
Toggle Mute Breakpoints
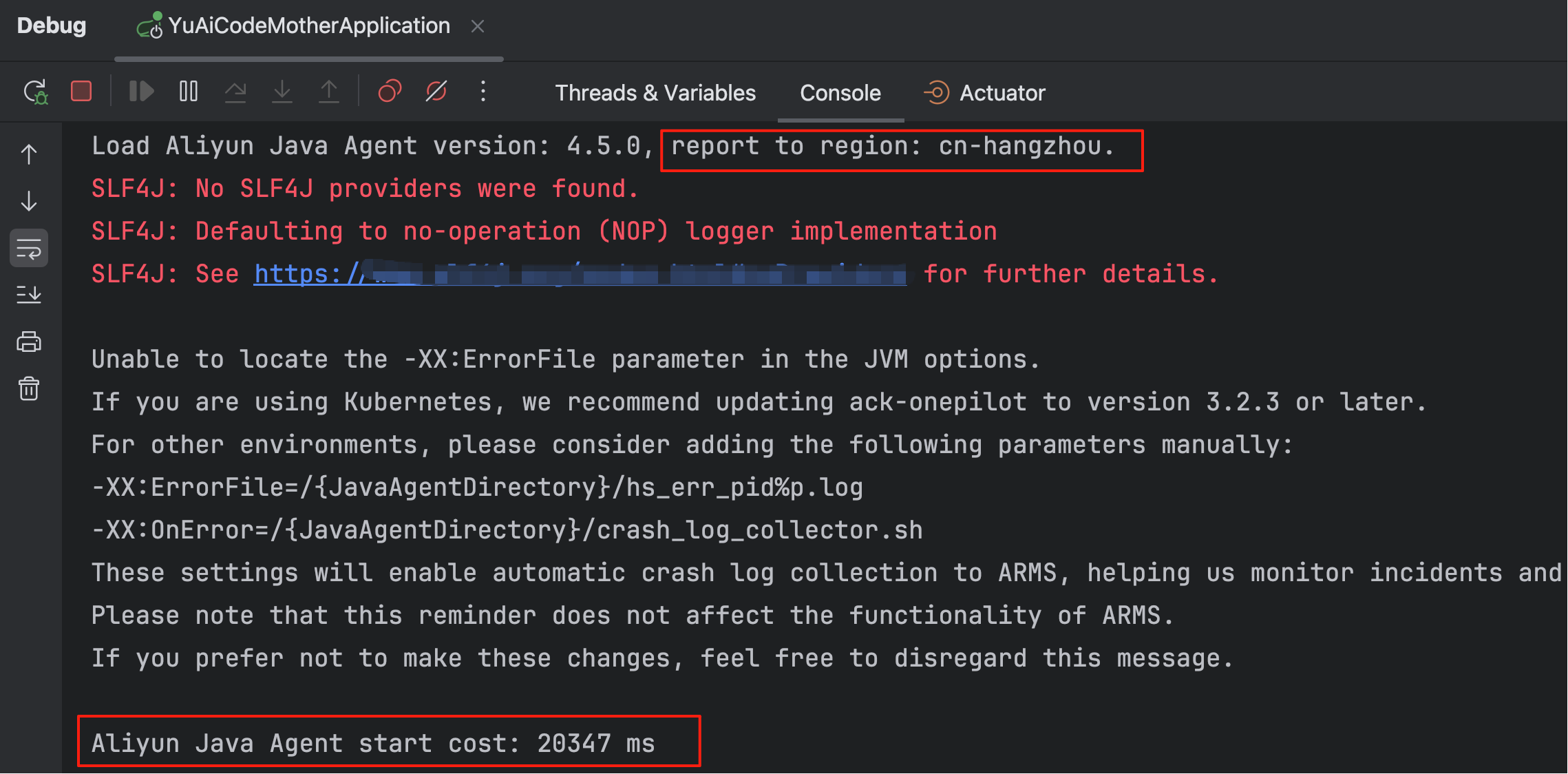point(436,92)
